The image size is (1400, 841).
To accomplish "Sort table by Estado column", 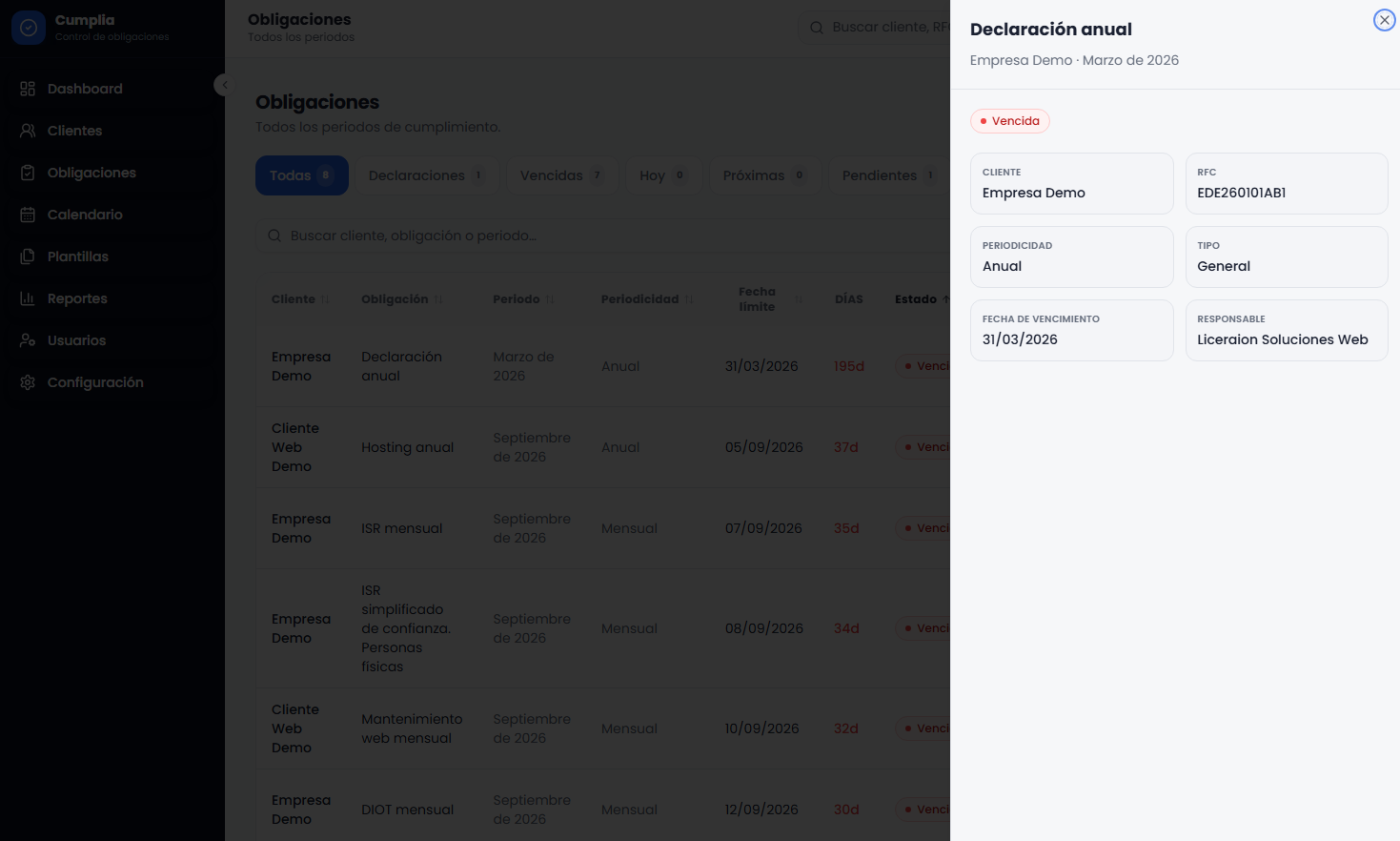I will pyautogui.click(x=922, y=299).
